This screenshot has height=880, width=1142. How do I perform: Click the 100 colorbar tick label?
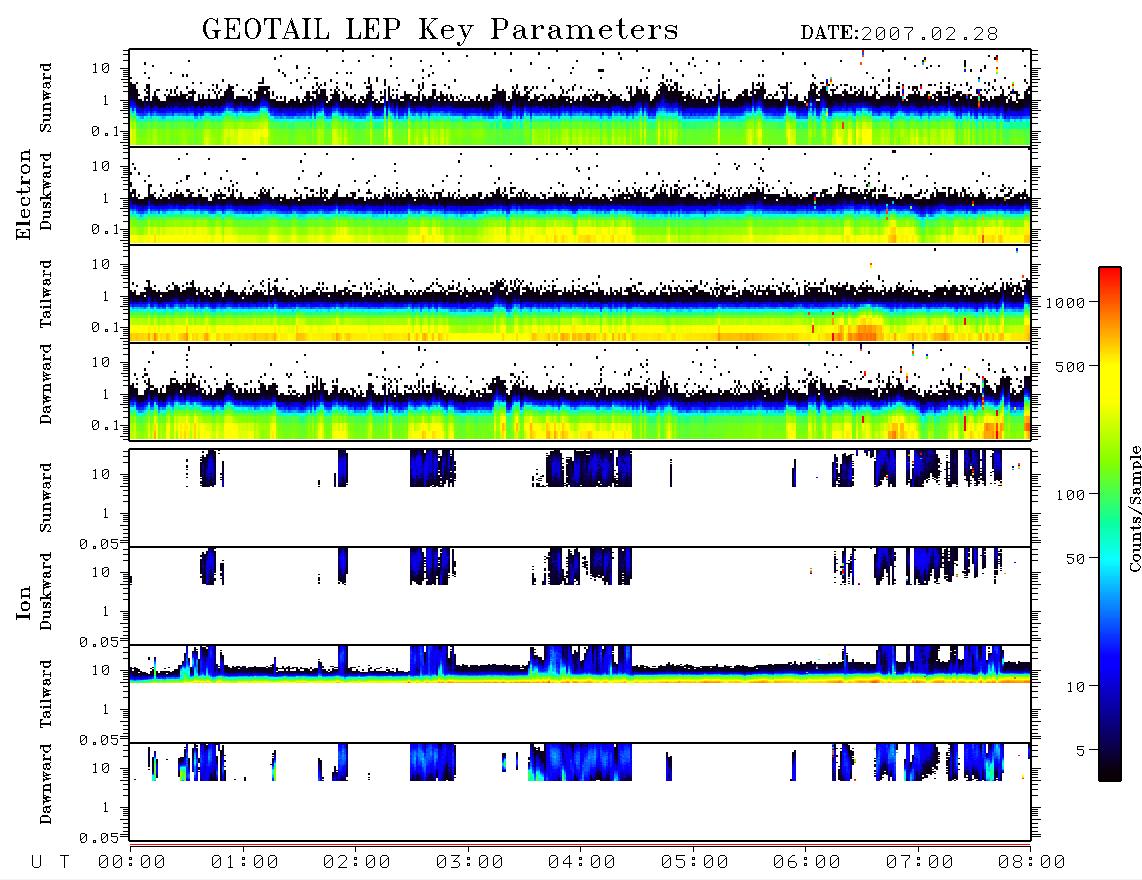click(x=1071, y=495)
